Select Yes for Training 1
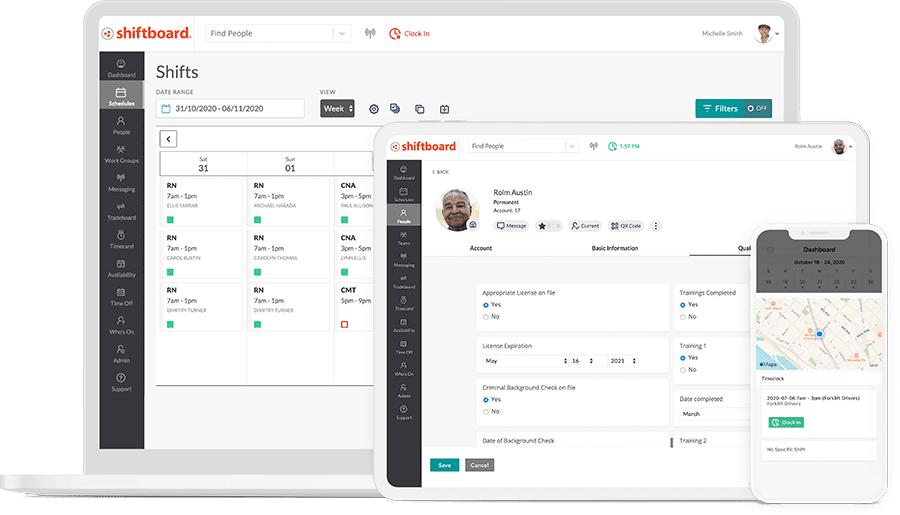 pyautogui.click(x=682, y=358)
